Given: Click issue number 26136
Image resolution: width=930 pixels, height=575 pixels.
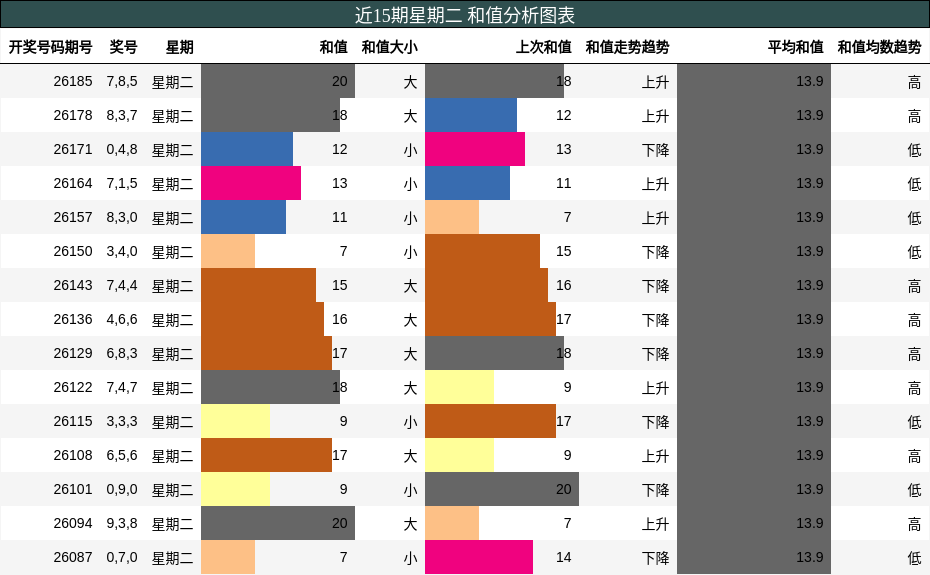Looking at the screenshot, I should (73, 319).
